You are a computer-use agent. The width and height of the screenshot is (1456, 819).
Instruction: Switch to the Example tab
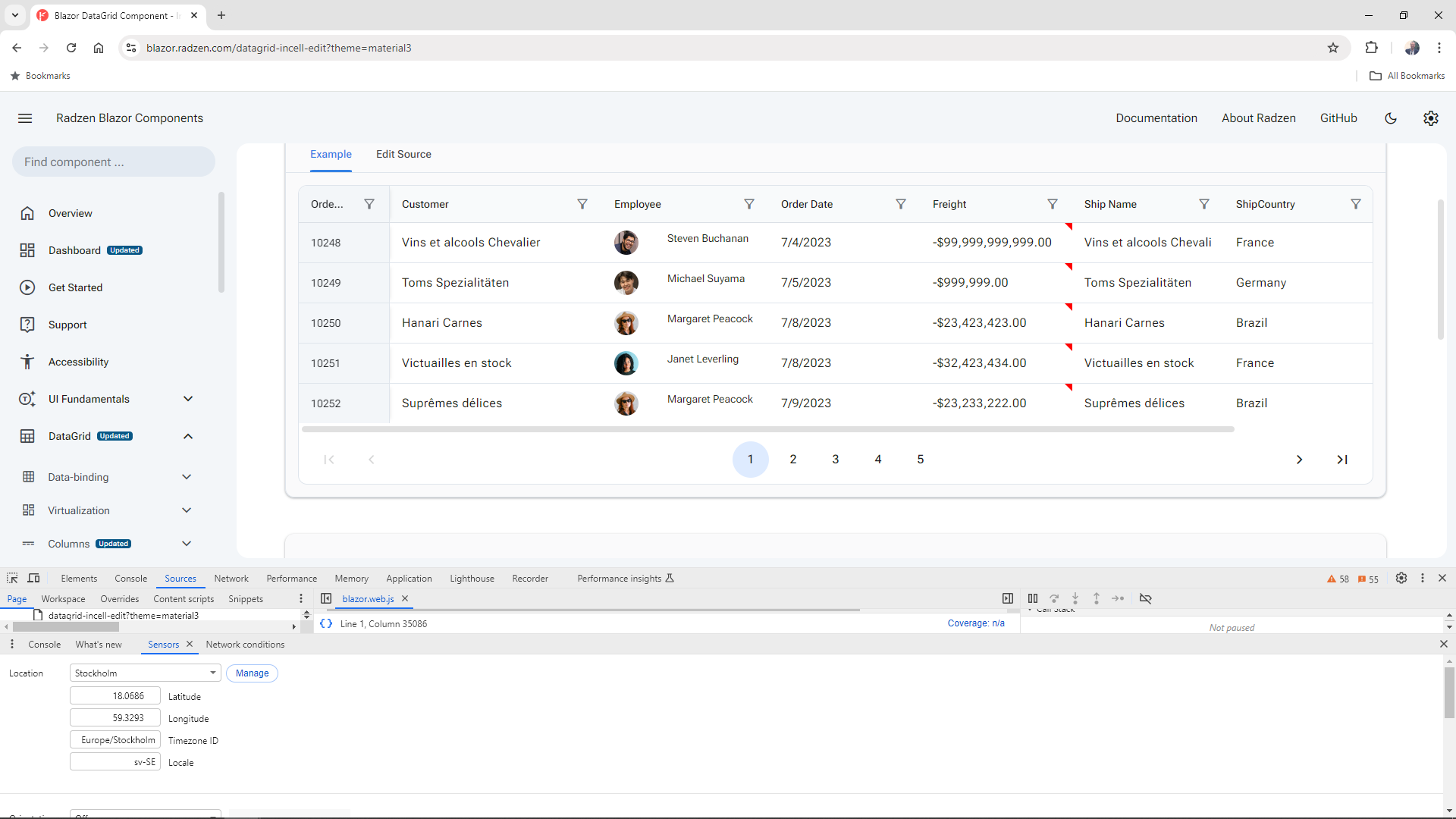[331, 155]
